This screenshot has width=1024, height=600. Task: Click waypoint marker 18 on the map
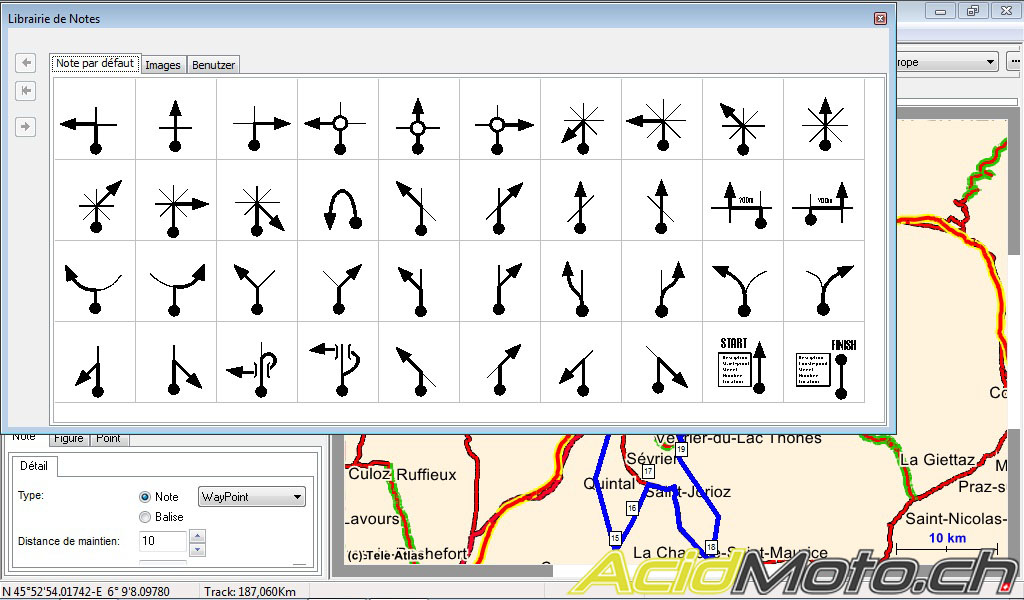711,547
